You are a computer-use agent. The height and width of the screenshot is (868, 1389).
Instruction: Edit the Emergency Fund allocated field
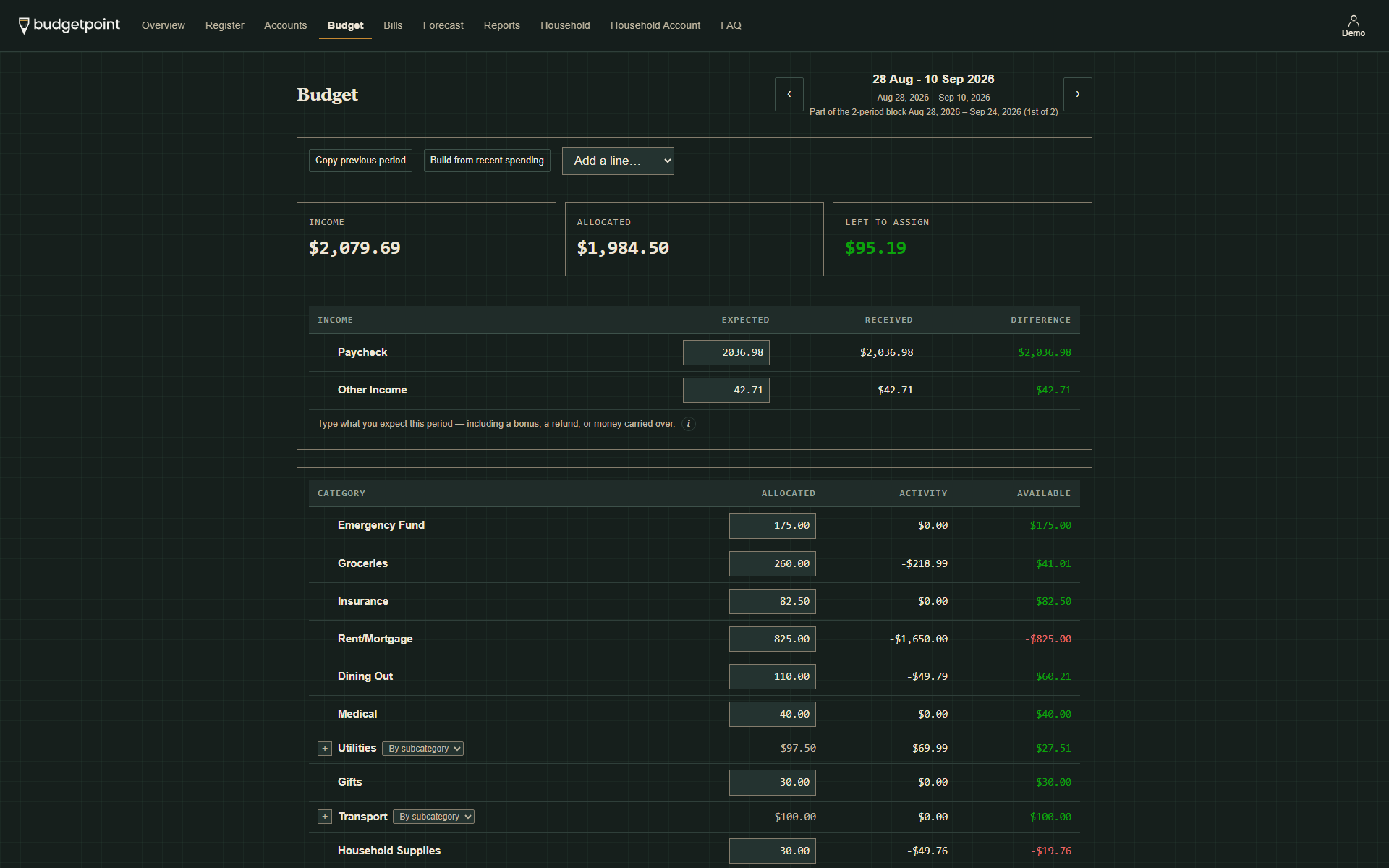tap(773, 526)
